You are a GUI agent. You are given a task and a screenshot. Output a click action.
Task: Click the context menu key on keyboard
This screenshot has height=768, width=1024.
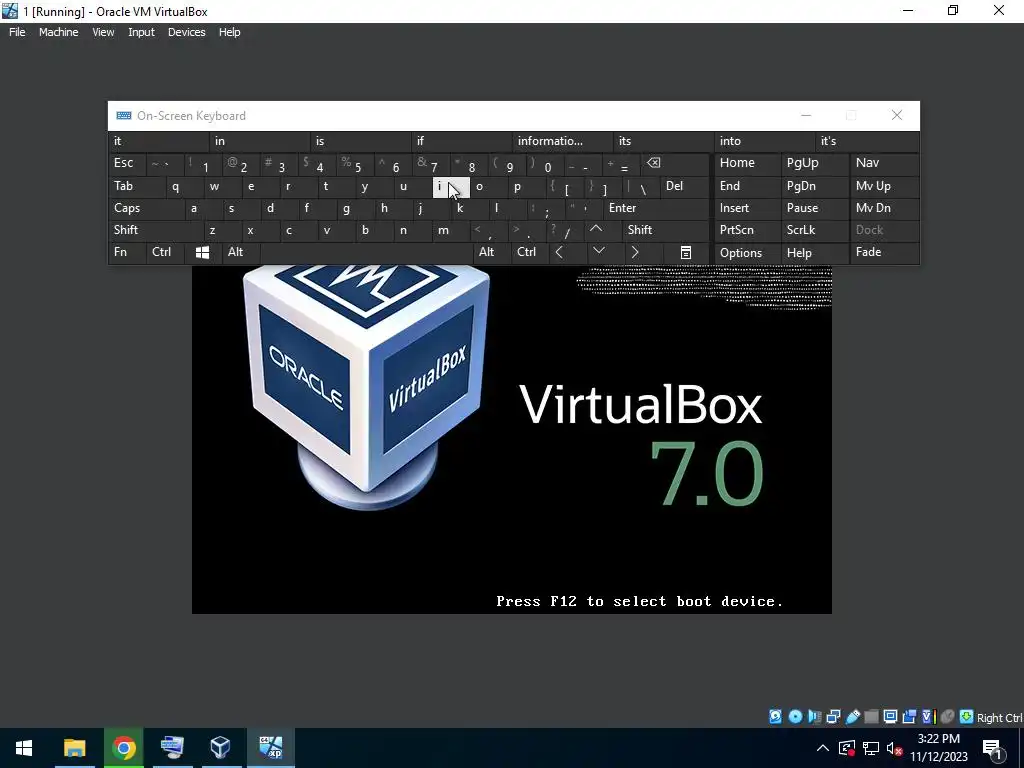[686, 252]
